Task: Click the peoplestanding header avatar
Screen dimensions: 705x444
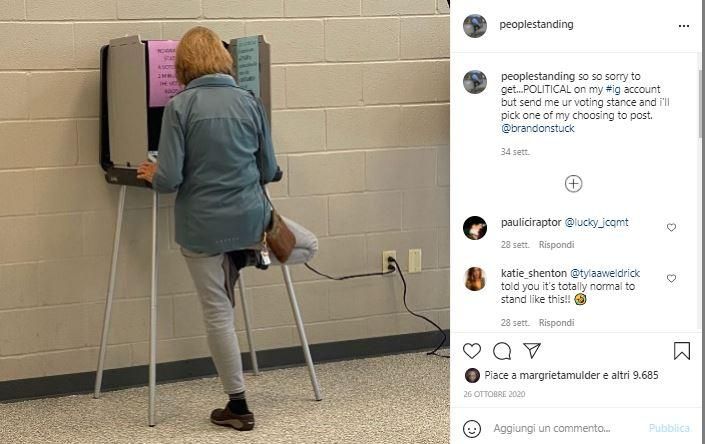Action: click(475, 26)
